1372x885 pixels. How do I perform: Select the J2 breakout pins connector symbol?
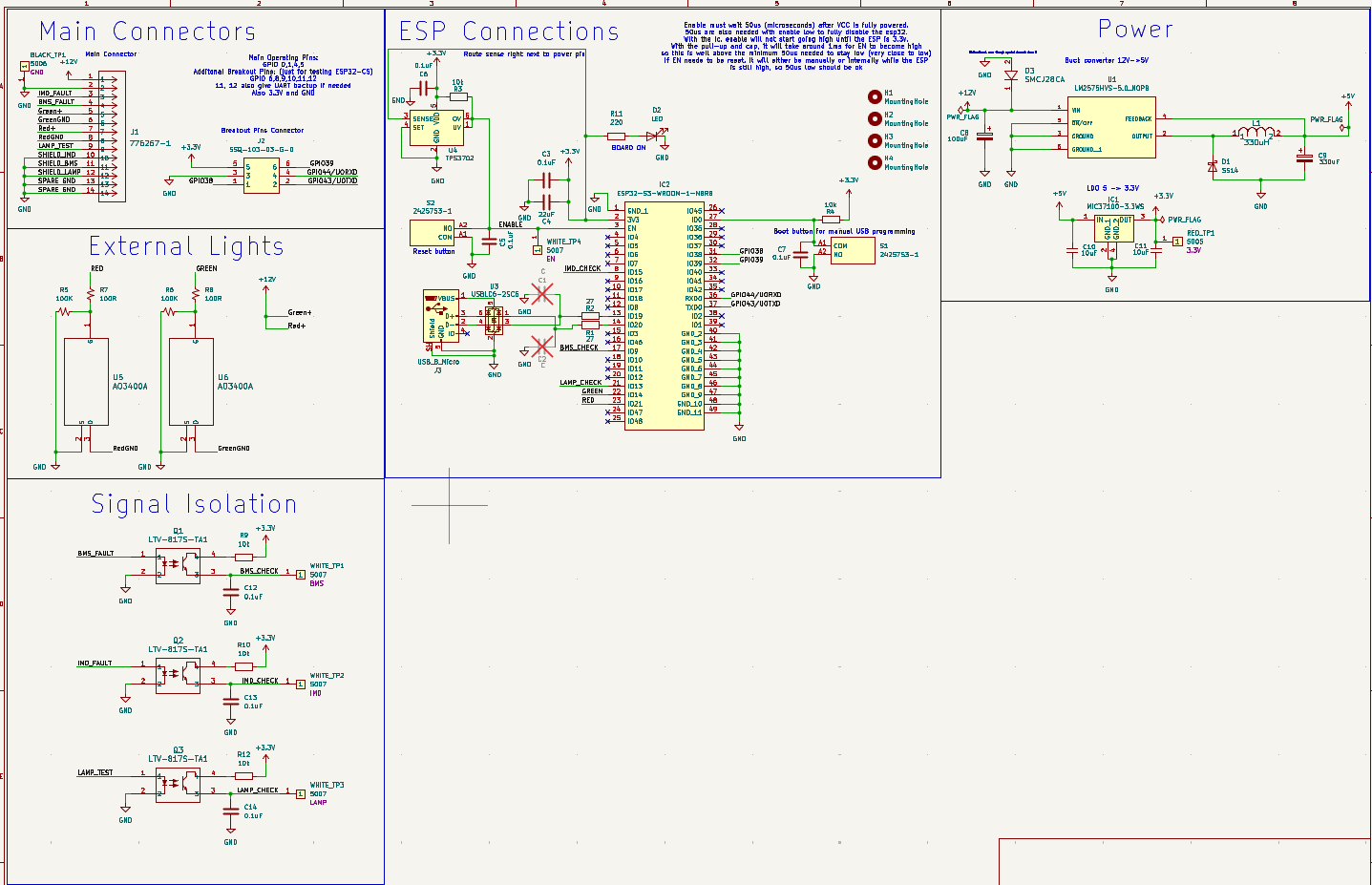tap(261, 175)
